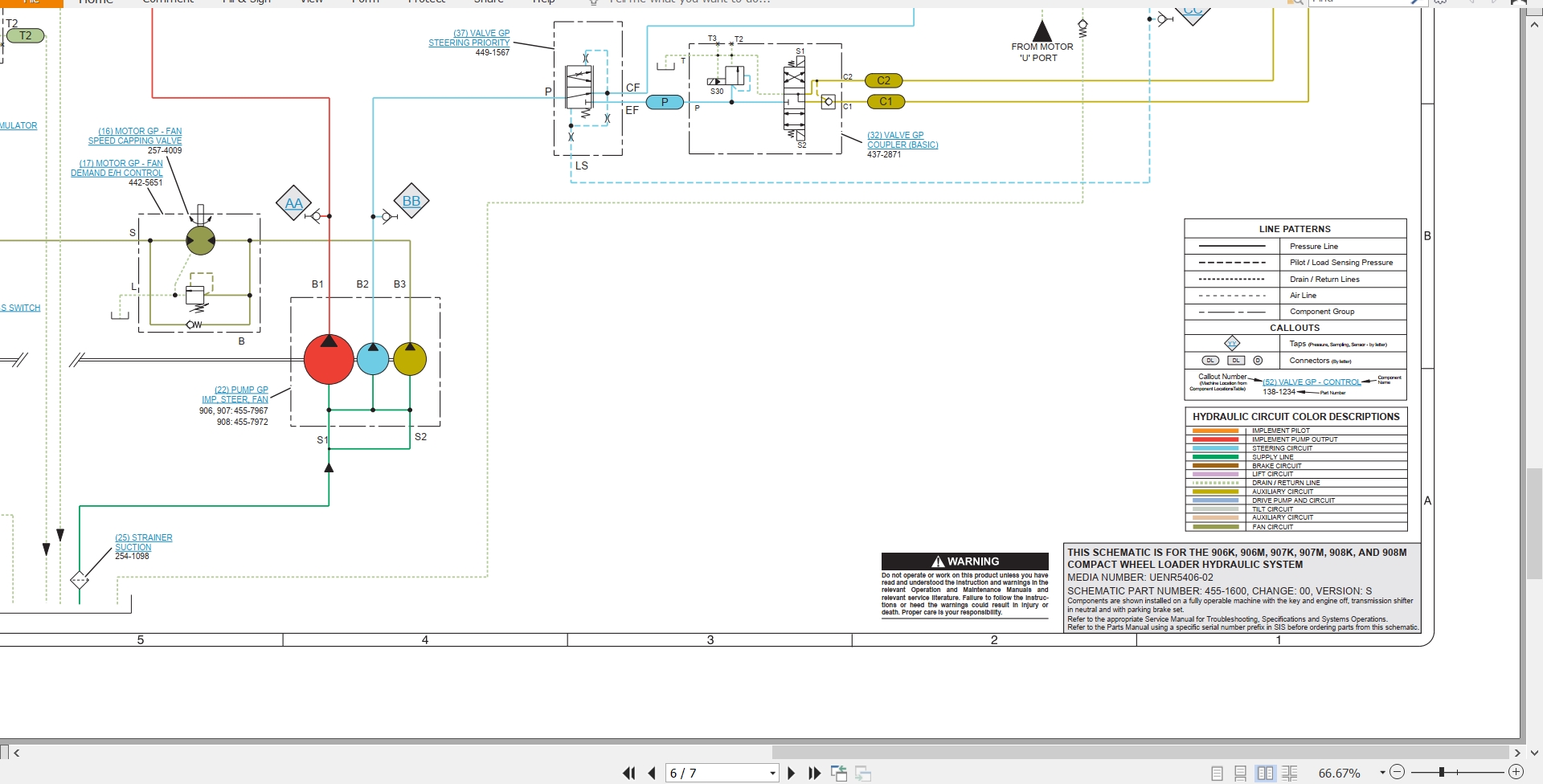
Task: Click 'MEDIA NUMBER: UENR5406-02' text
Action: (x=1140, y=578)
